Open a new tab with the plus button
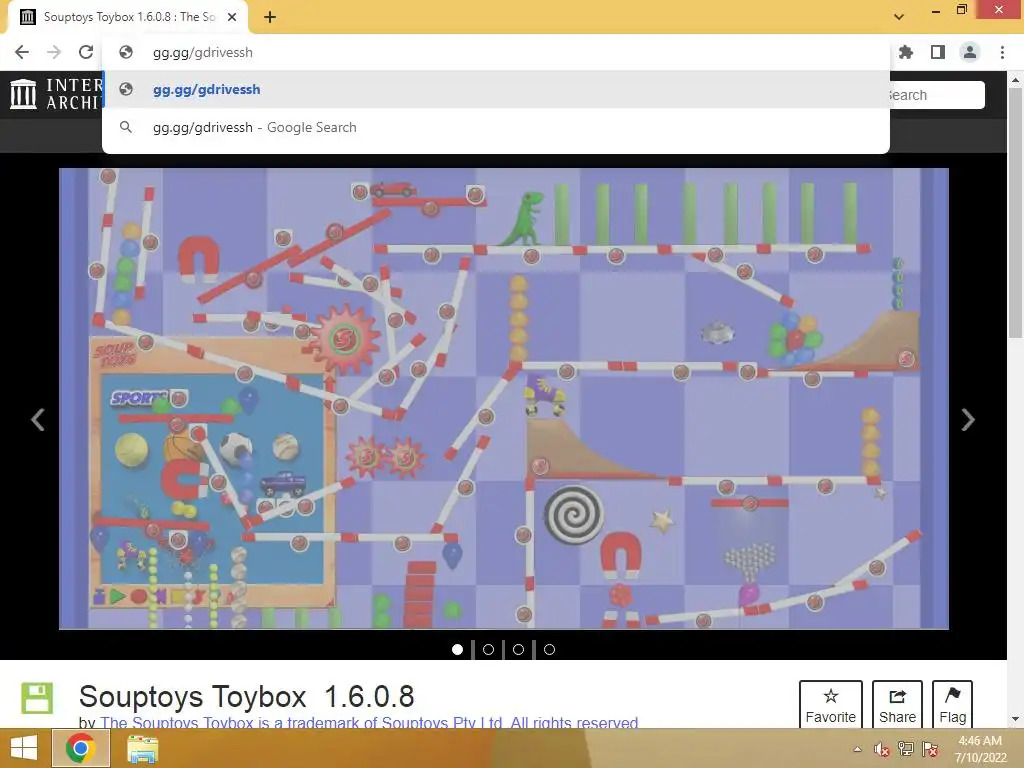 point(270,17)
